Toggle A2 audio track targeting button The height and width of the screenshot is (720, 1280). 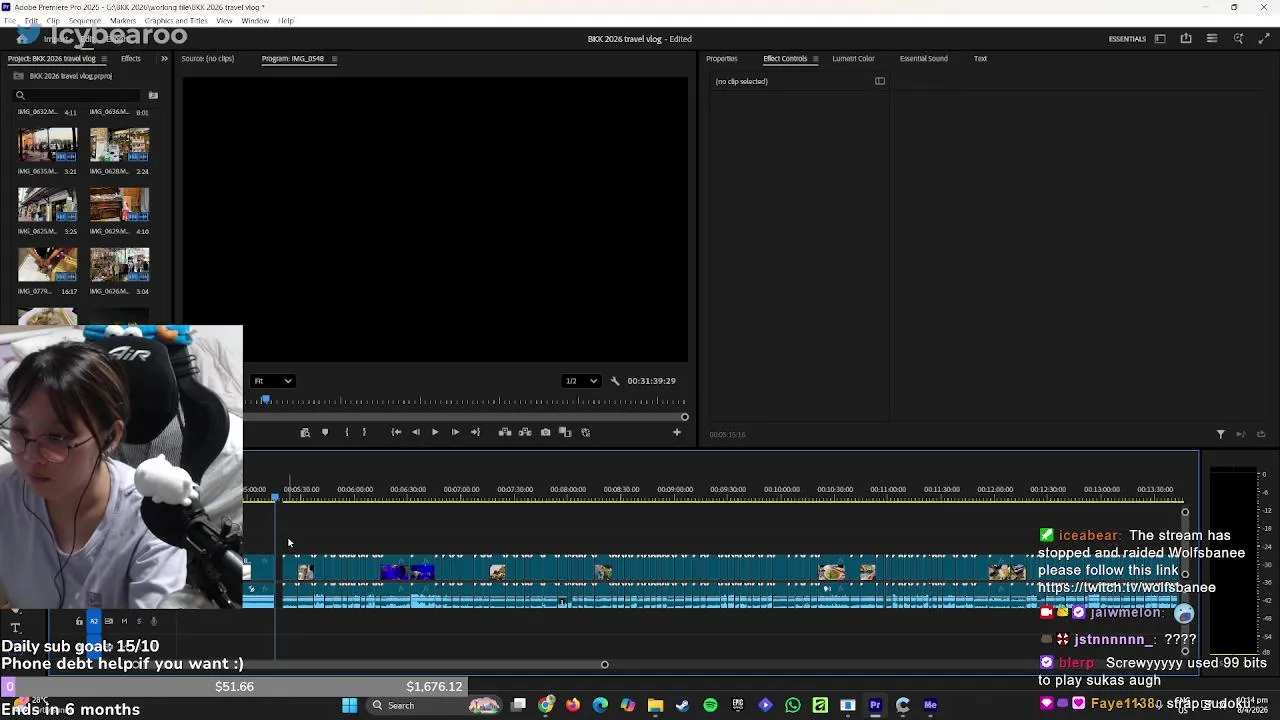coord(94,622)
